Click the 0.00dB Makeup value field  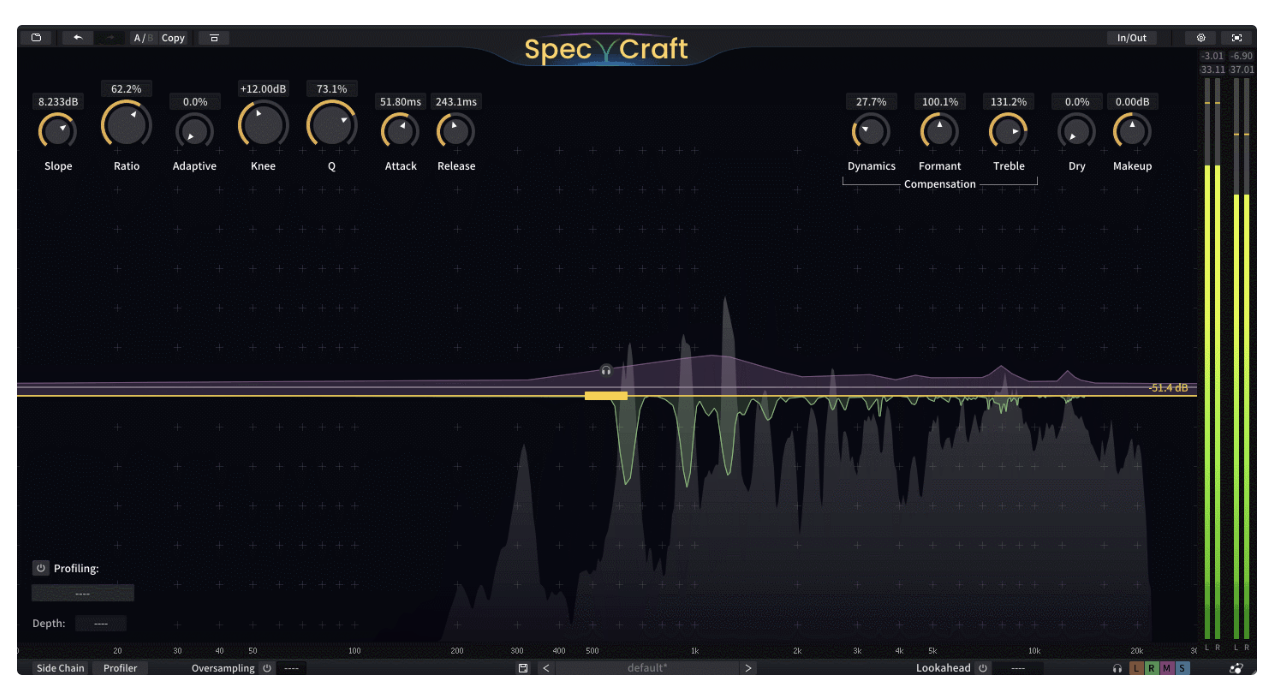tap(1133, 102)
